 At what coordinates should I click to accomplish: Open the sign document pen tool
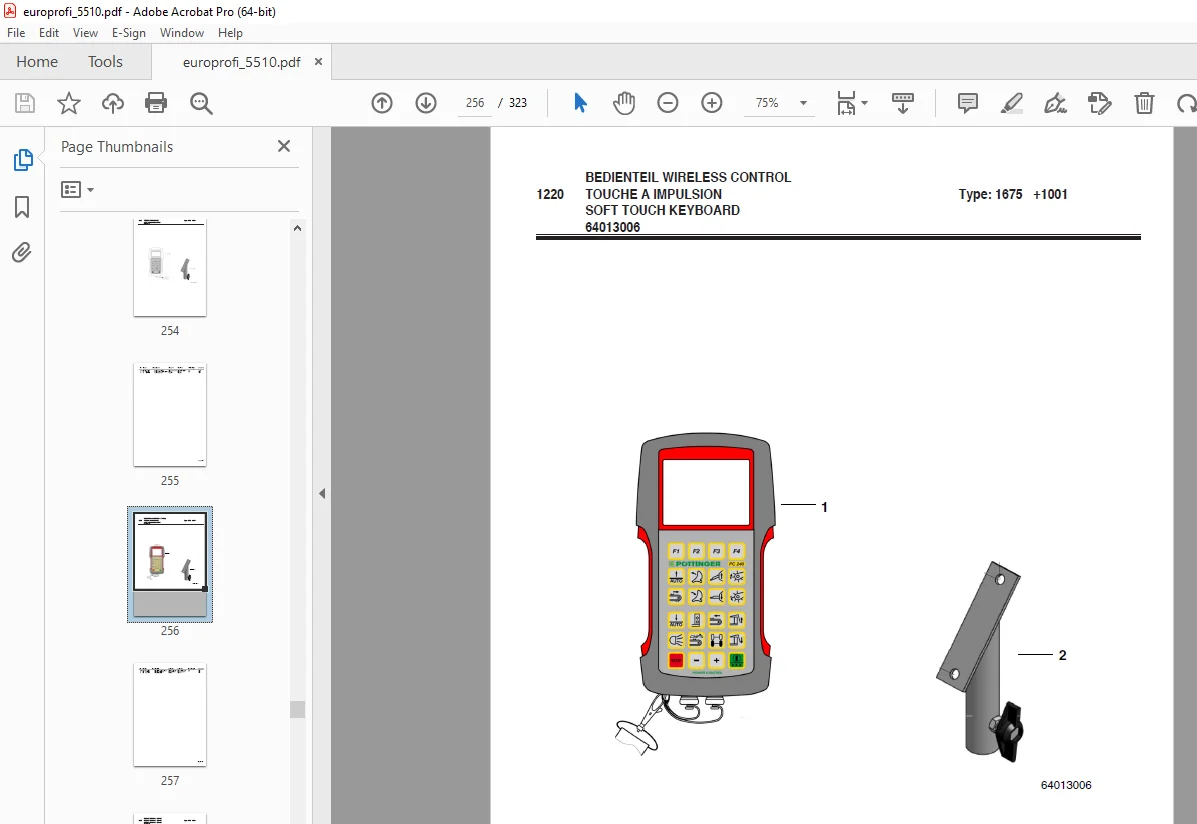click(x=1056, y=103)
